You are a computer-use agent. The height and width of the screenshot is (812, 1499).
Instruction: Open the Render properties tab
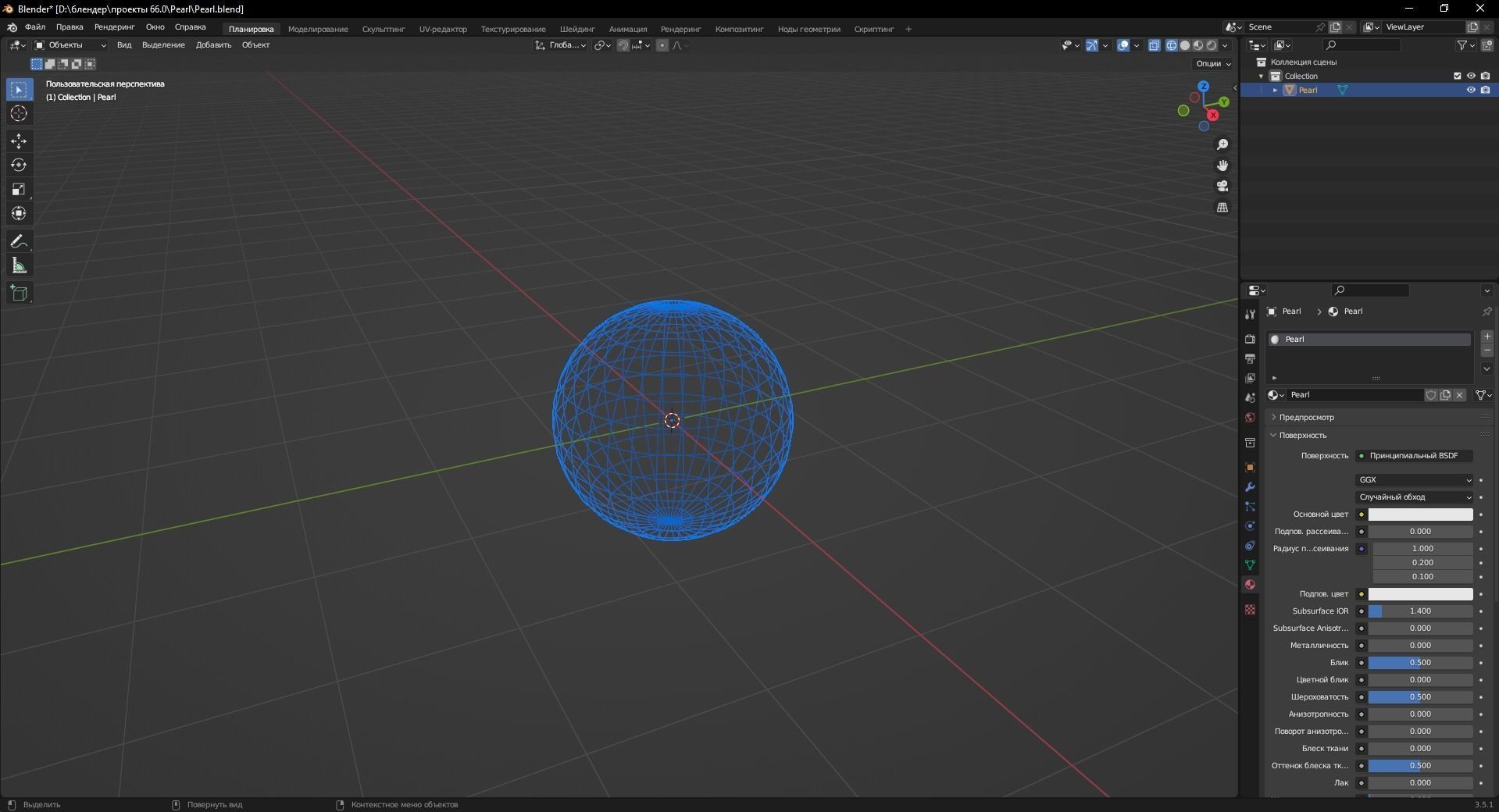[1250, 339]
